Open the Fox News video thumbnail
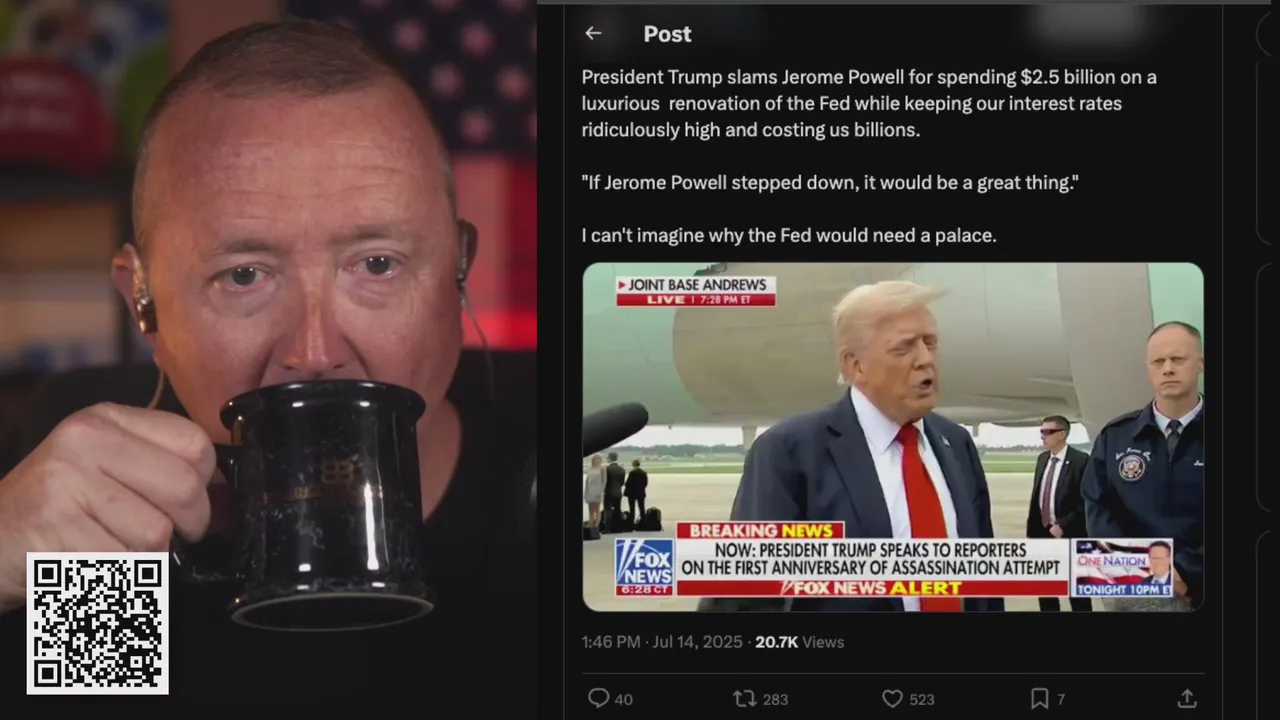 click(x=893, y=437)
